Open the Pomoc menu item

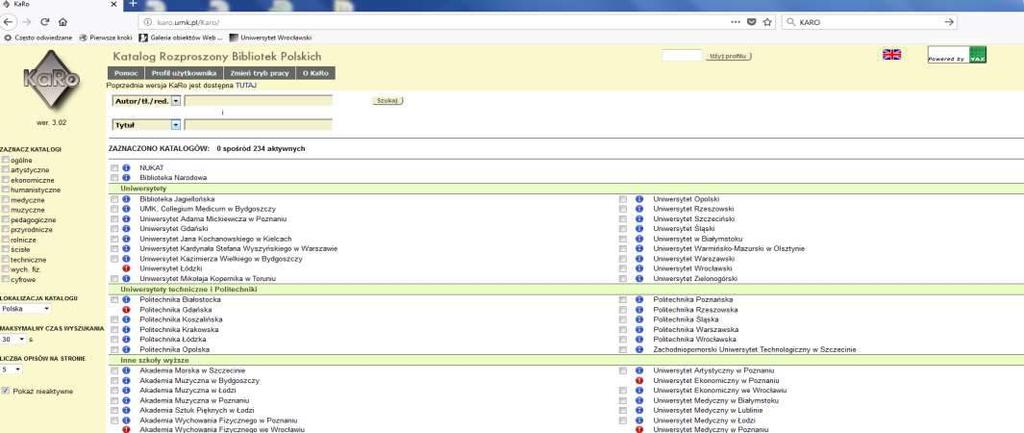[x=125, y=73]
